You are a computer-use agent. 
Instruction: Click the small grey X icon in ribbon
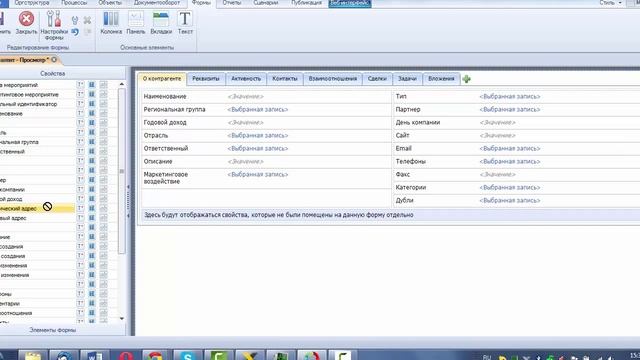pyautogui.click(x=87, y=20)
